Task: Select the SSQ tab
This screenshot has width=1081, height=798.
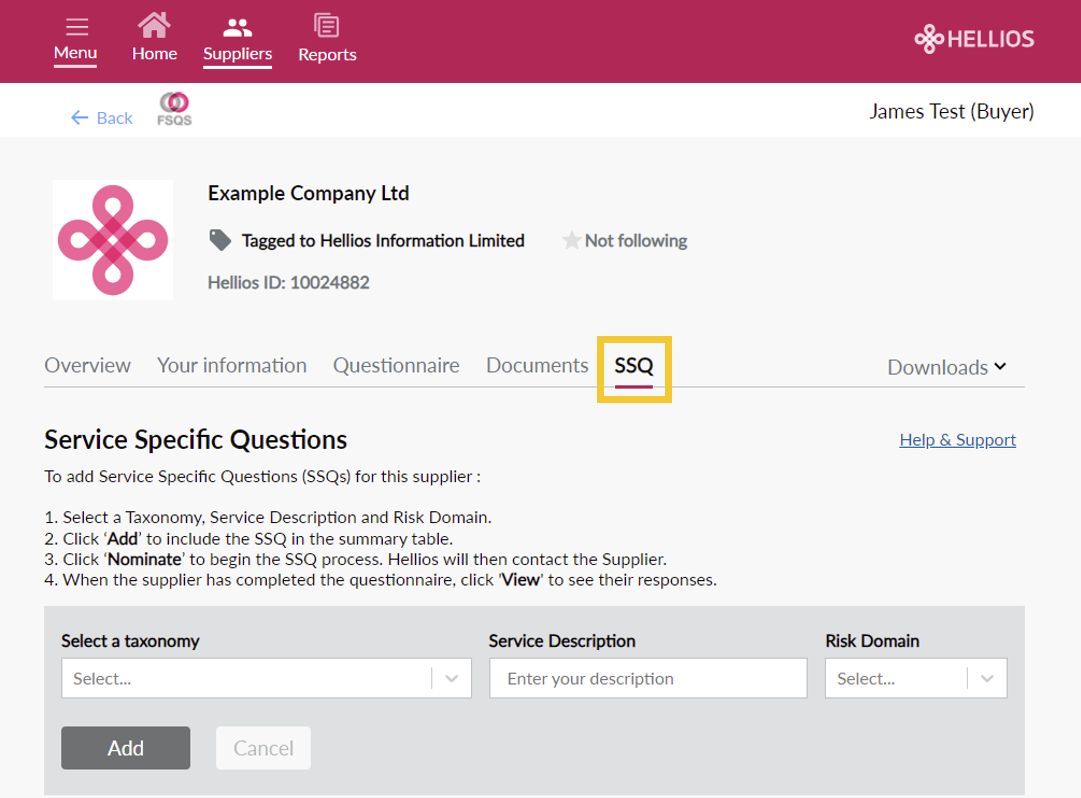Action: (x=634, y=367)
